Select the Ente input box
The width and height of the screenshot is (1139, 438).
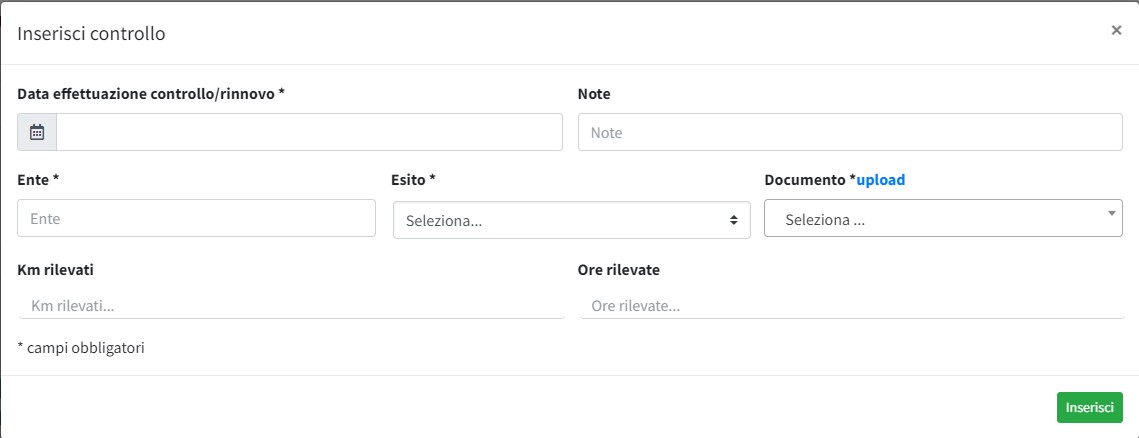(x=197, y=218)
